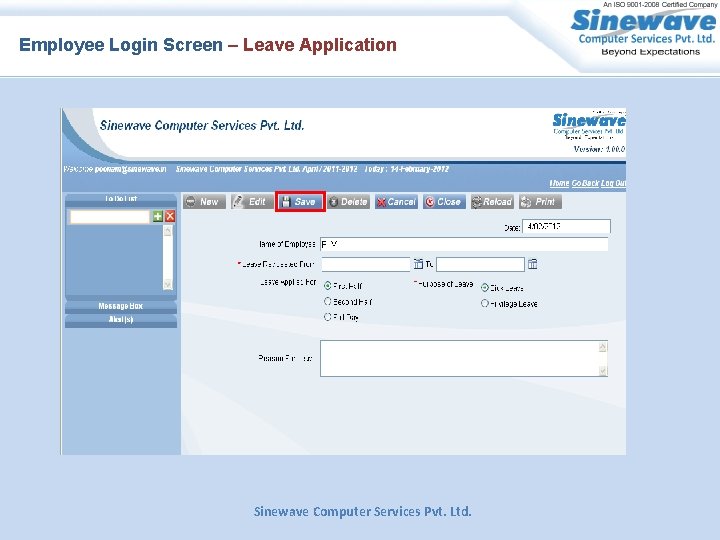Image resolution: width=720 pixels, height=540 pixels.
Task: Click the Reason For Leave text area
Action: [464, 359]
